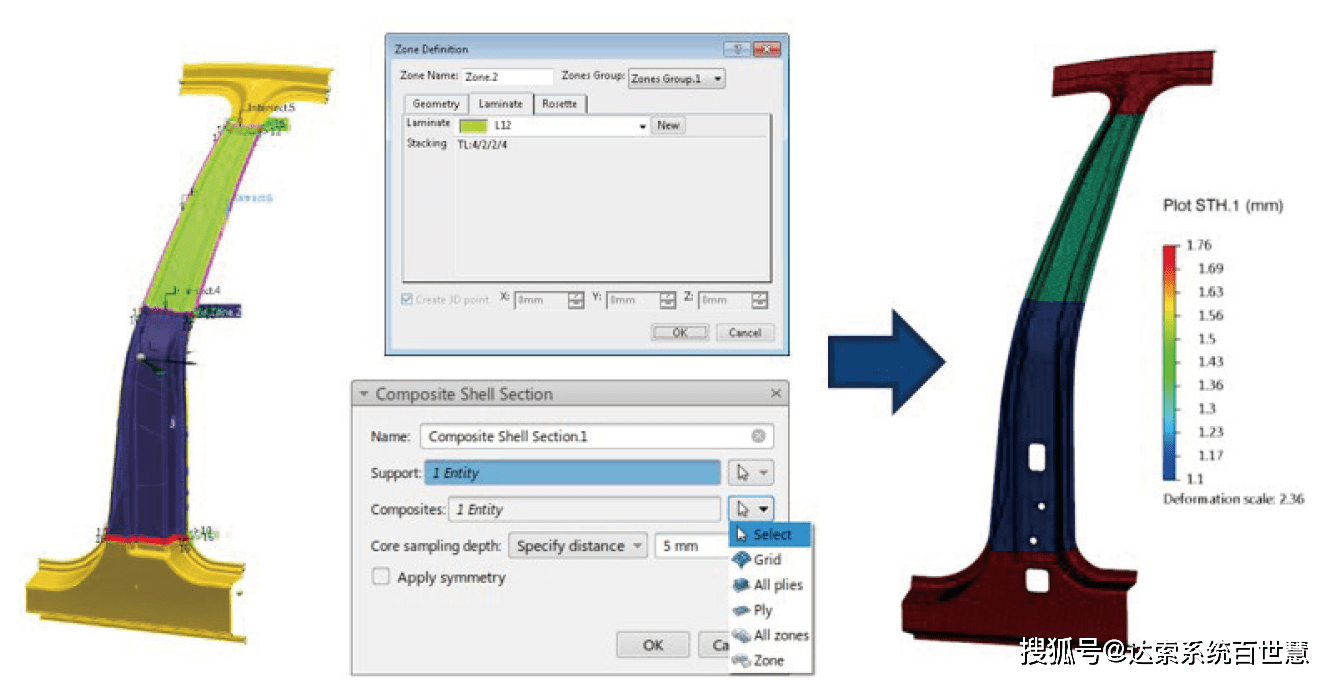Switch to the Geometry tab
This screenshot has width=1340, height=680.
(436, 104)
